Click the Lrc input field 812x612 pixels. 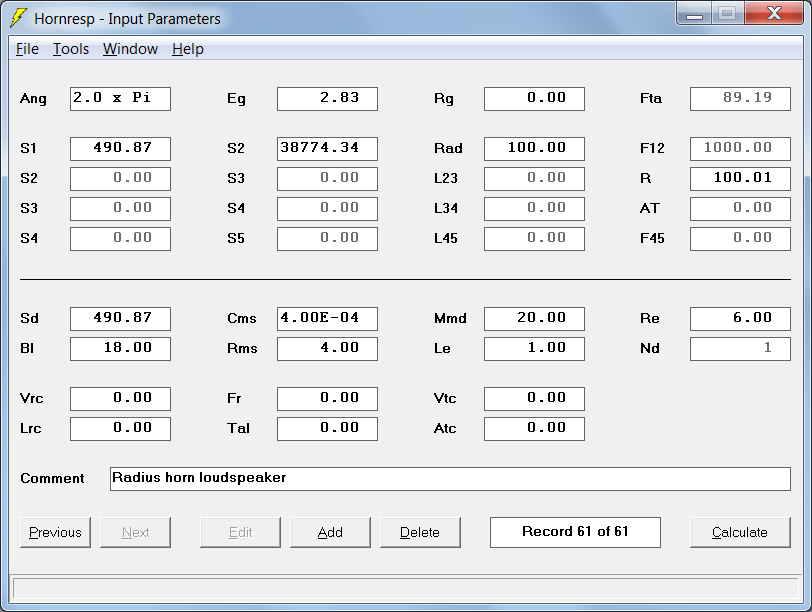click(120, 429)
